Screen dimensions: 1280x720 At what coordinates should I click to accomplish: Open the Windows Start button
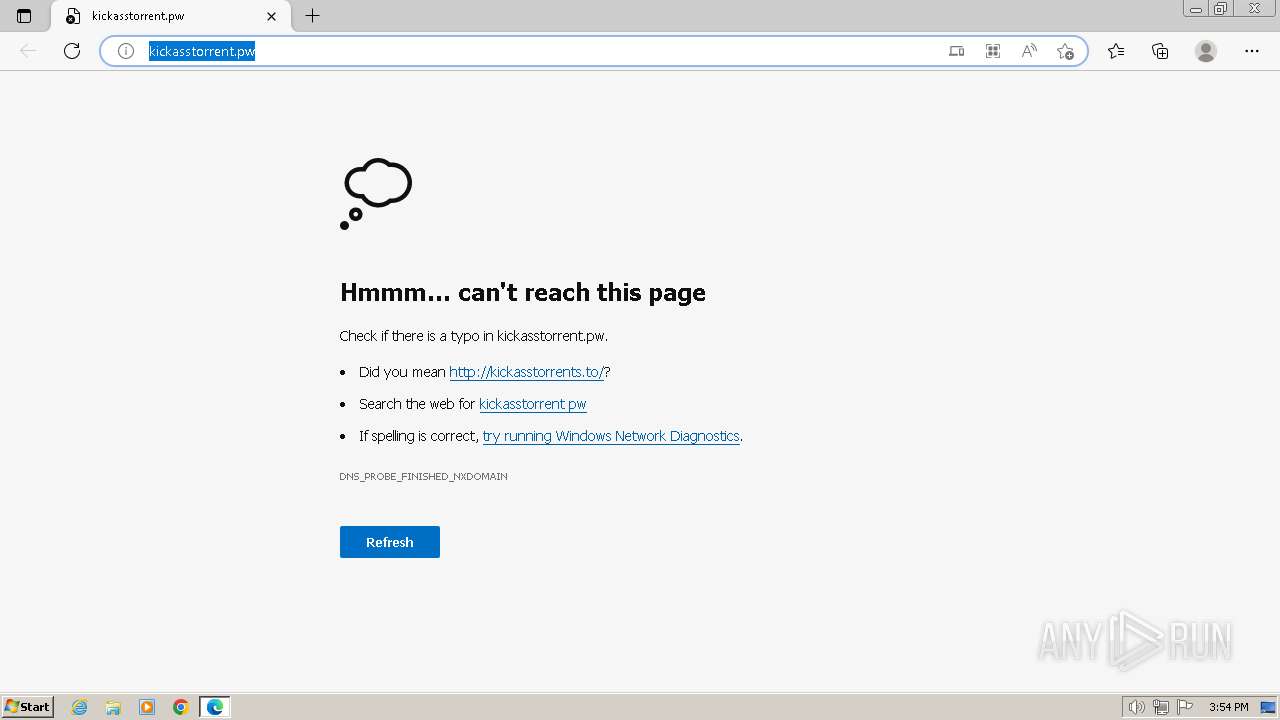tap(28, 707)
